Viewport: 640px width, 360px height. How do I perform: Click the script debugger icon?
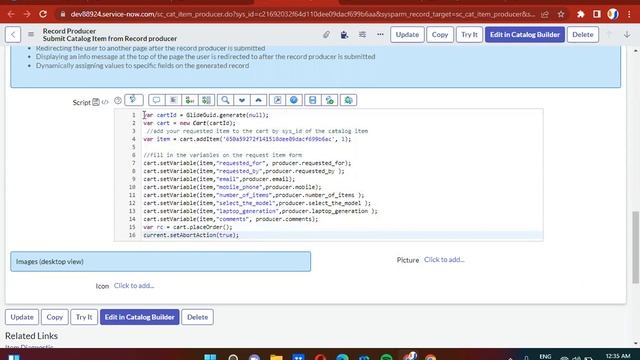click(x=330, y=100)
